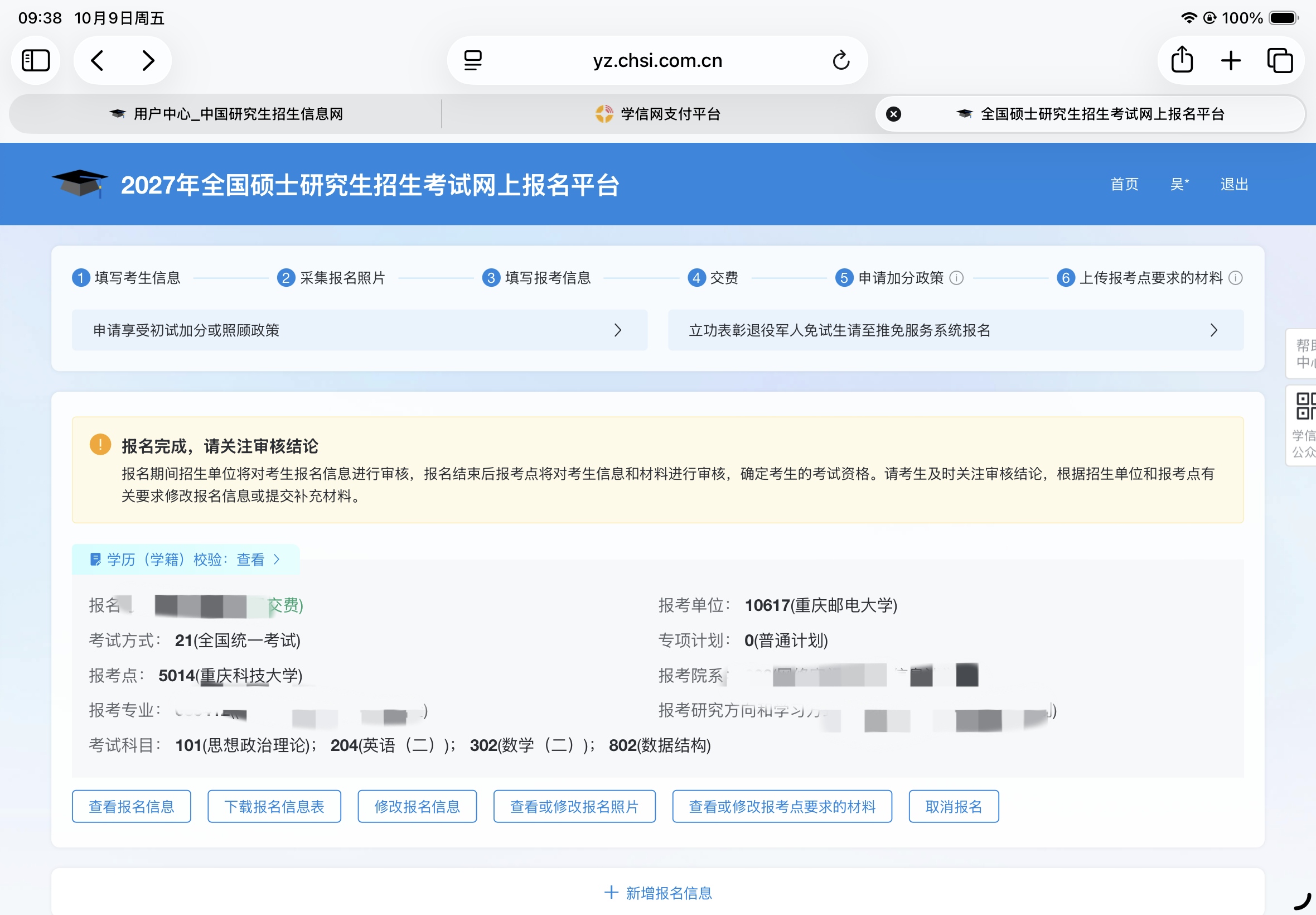Click 查看报名信息 button

tap(131, 806)
